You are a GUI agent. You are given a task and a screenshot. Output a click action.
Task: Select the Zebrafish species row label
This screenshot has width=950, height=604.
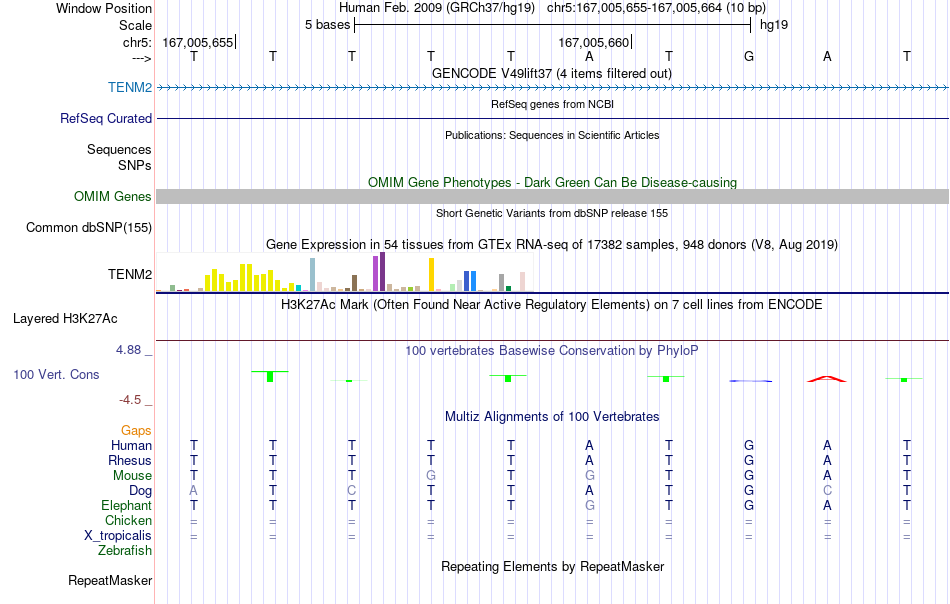click(x=125, y=551)
